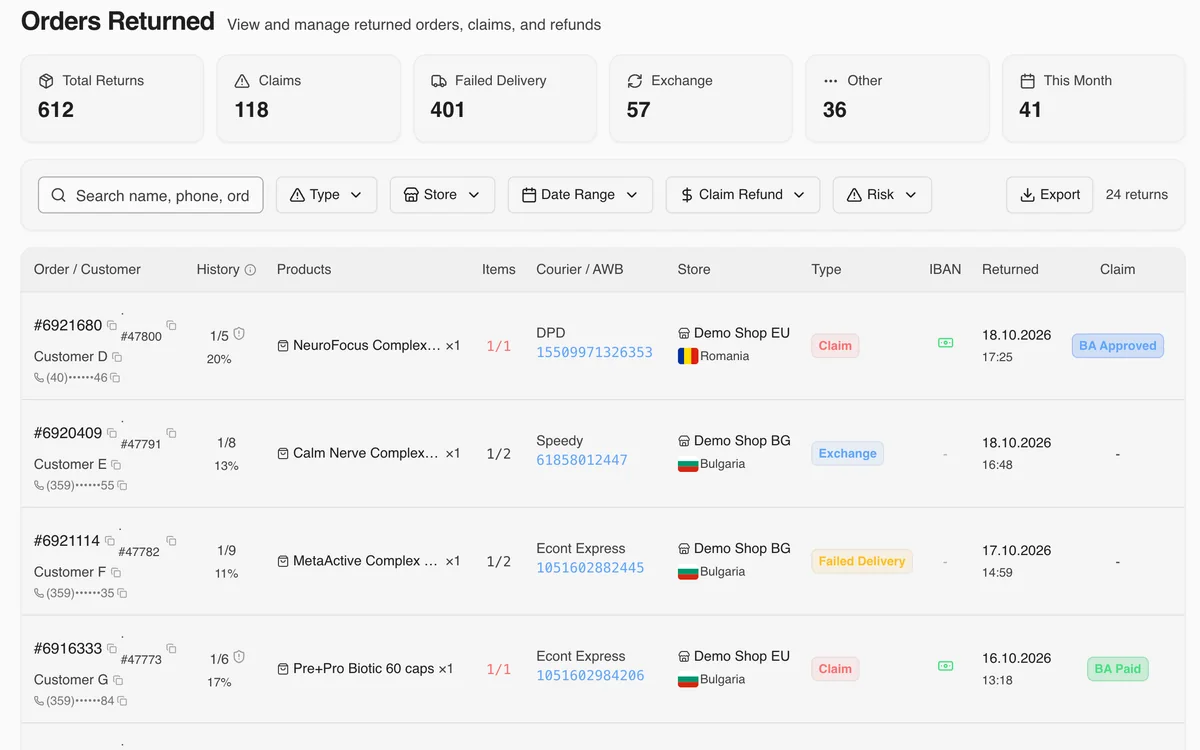This screenshot has height=750, width=1200.
Task: Copy the reference number #47791
Action: pyautogui.click(x=171, y=433)
